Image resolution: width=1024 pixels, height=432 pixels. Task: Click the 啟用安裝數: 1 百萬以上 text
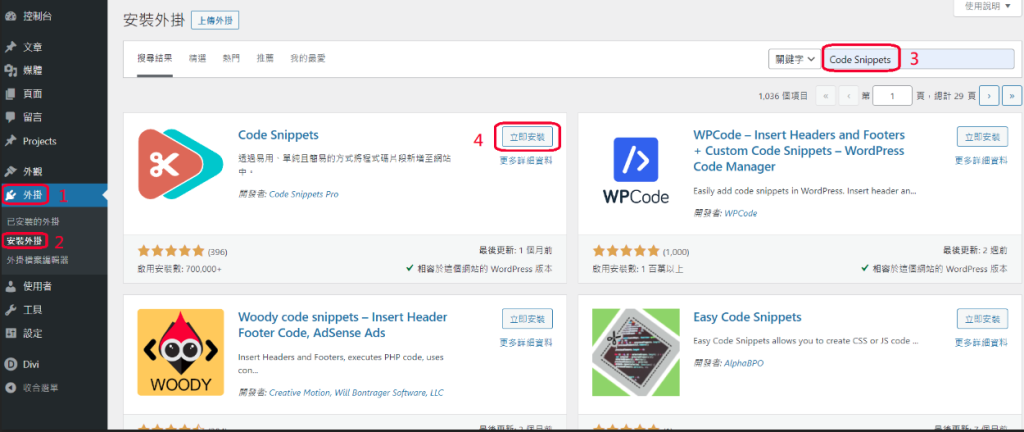point(638,268)
